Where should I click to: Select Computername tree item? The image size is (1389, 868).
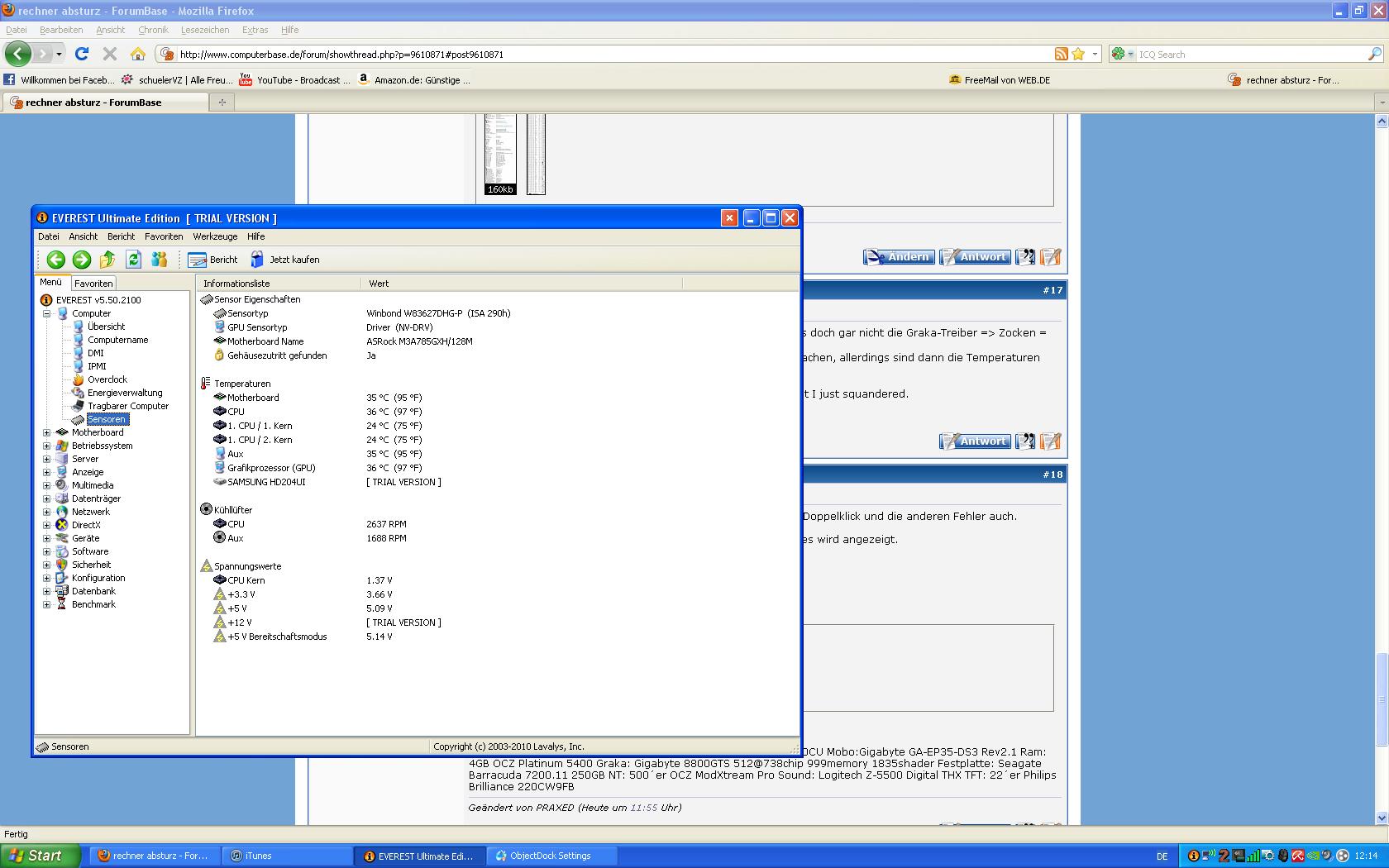[x=117, y=340]
